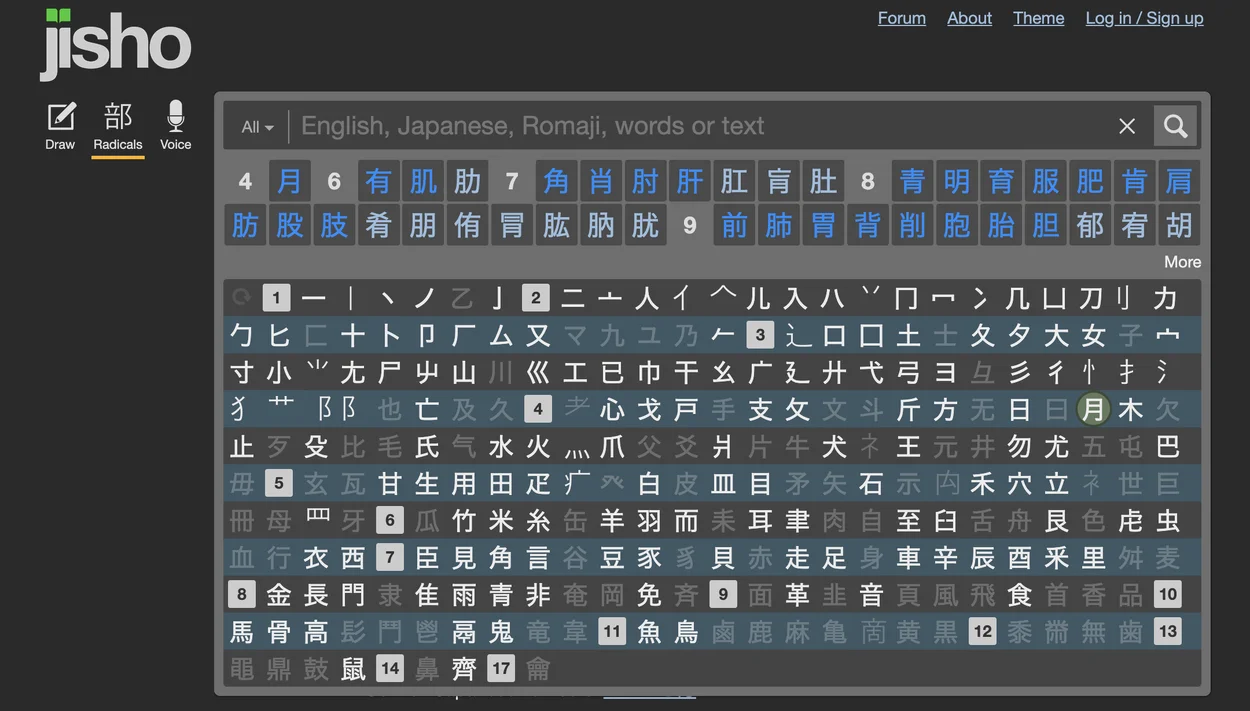The height and width of the screenshot is (711, 1250).
Task: Pick kanji 胡 from results
Action: 1179,225
